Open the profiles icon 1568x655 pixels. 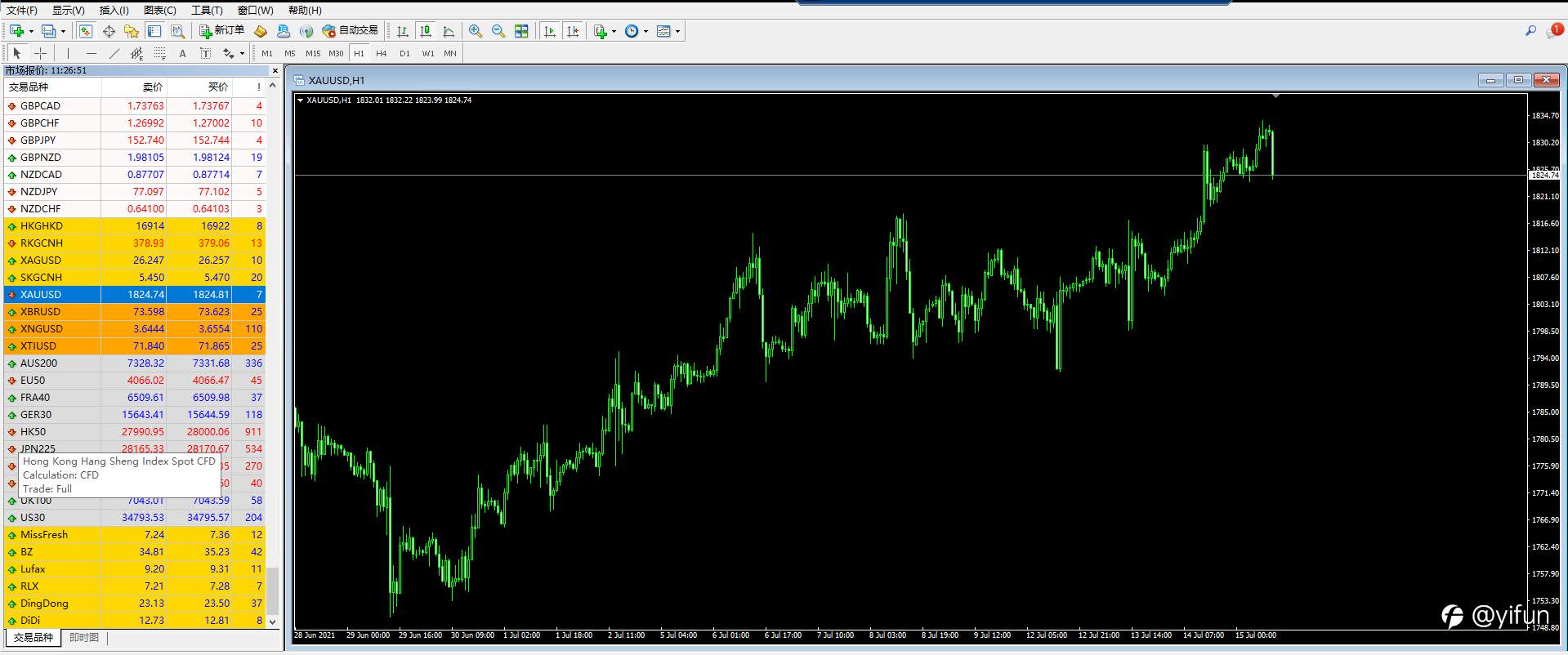pyautogui.click(x=49, y=31)
